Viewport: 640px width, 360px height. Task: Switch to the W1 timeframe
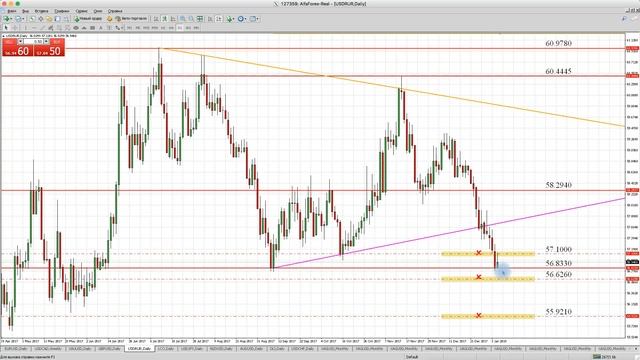pyautogui.click(x=188, y=28)
